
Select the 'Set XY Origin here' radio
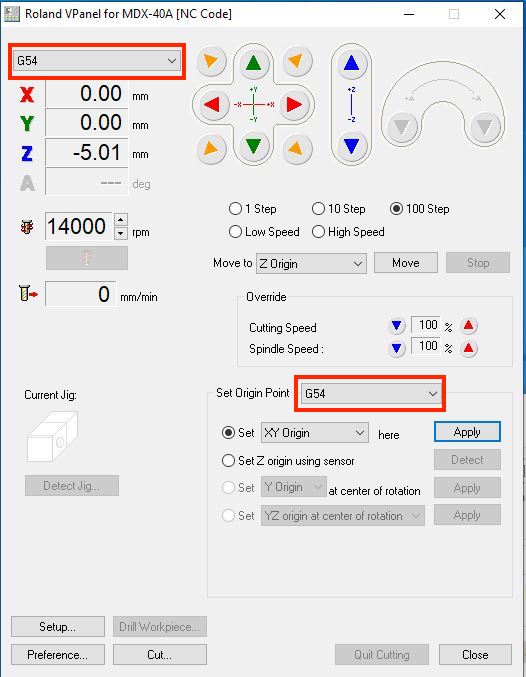pos(228,433)
